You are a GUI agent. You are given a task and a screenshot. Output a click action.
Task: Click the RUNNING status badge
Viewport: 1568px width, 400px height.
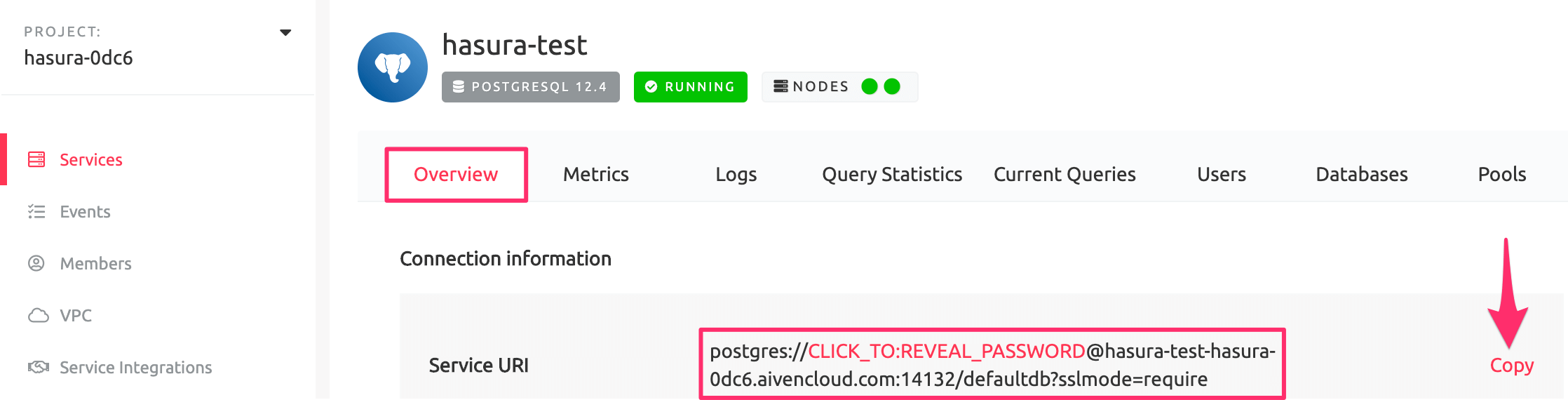point(690,87)
